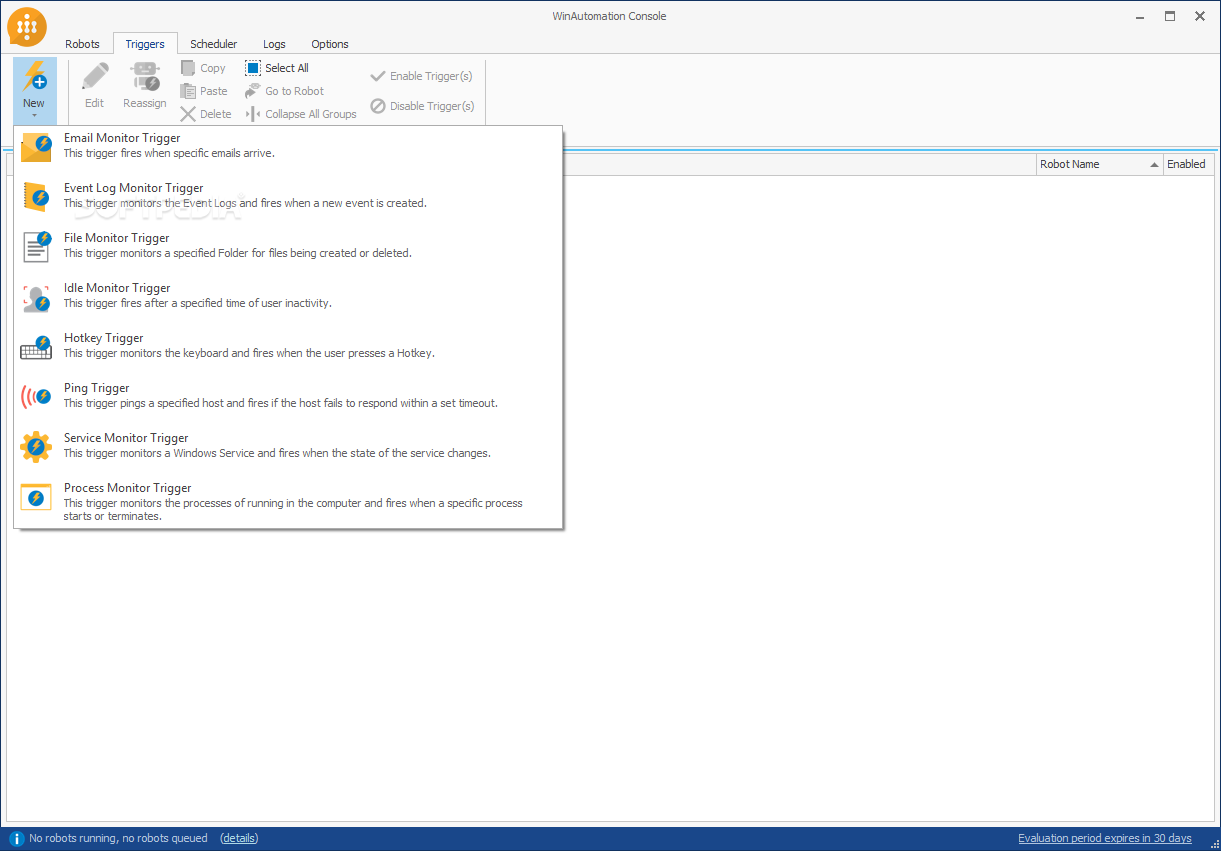
Task: Open the Scheduler tab
Action: click(x=214, y=44)
